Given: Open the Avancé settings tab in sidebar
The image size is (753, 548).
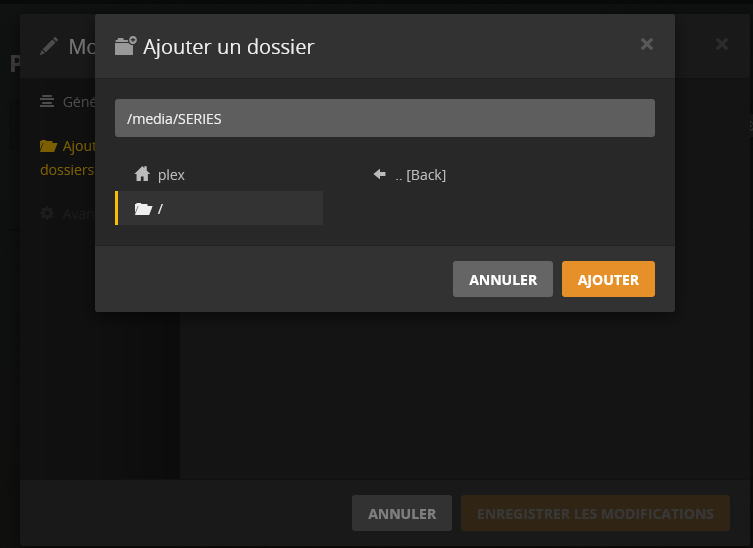Looking at the screenshot, I should tap(67, 213).
